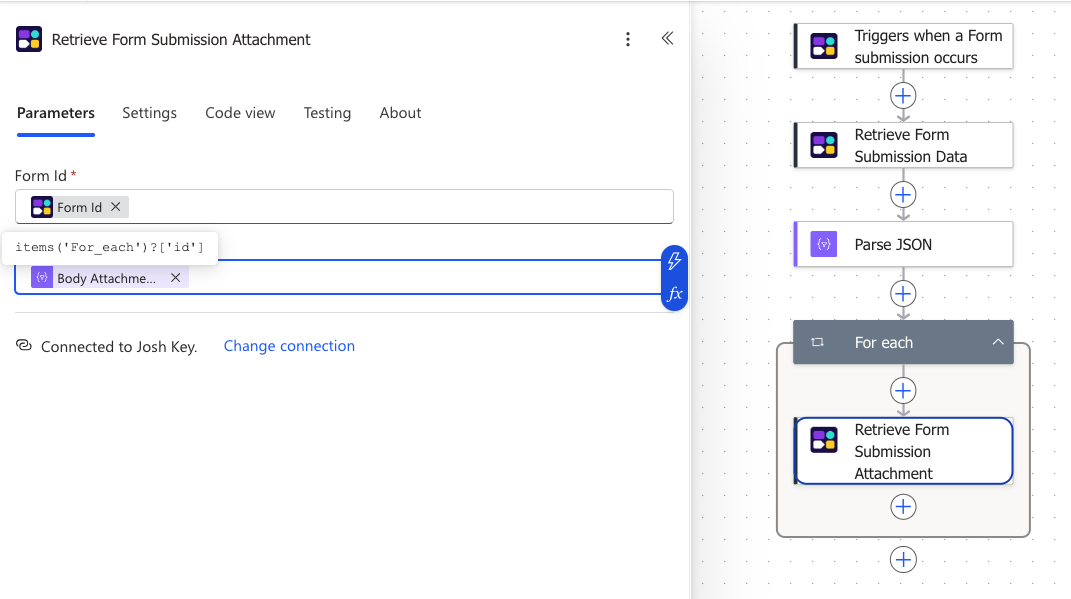Remove the Body Attachme... token

176,277
